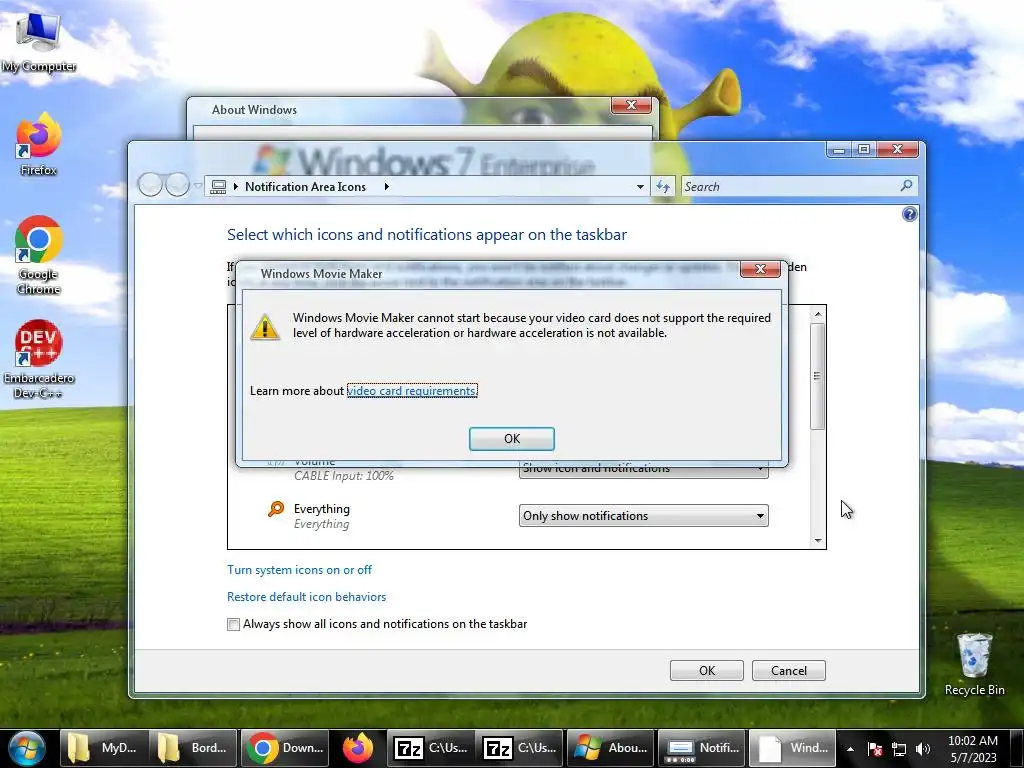Minimize the Notification Area Icons window
1024x768 pixels.
click(839, 150)
